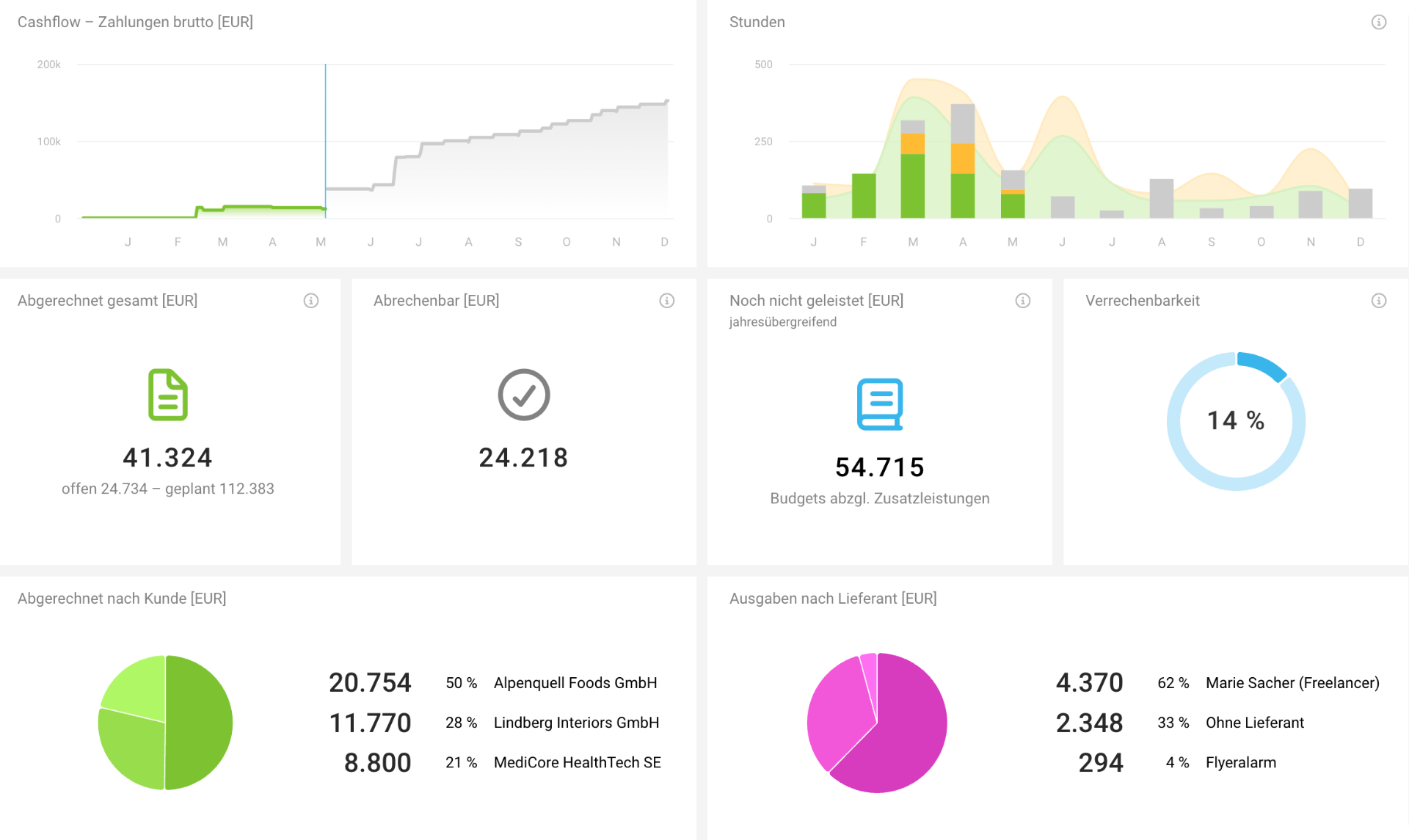This screenshot has height=840, width=1409.
Task: Click the blue budget book icon
Action: [x=880, y=404]
